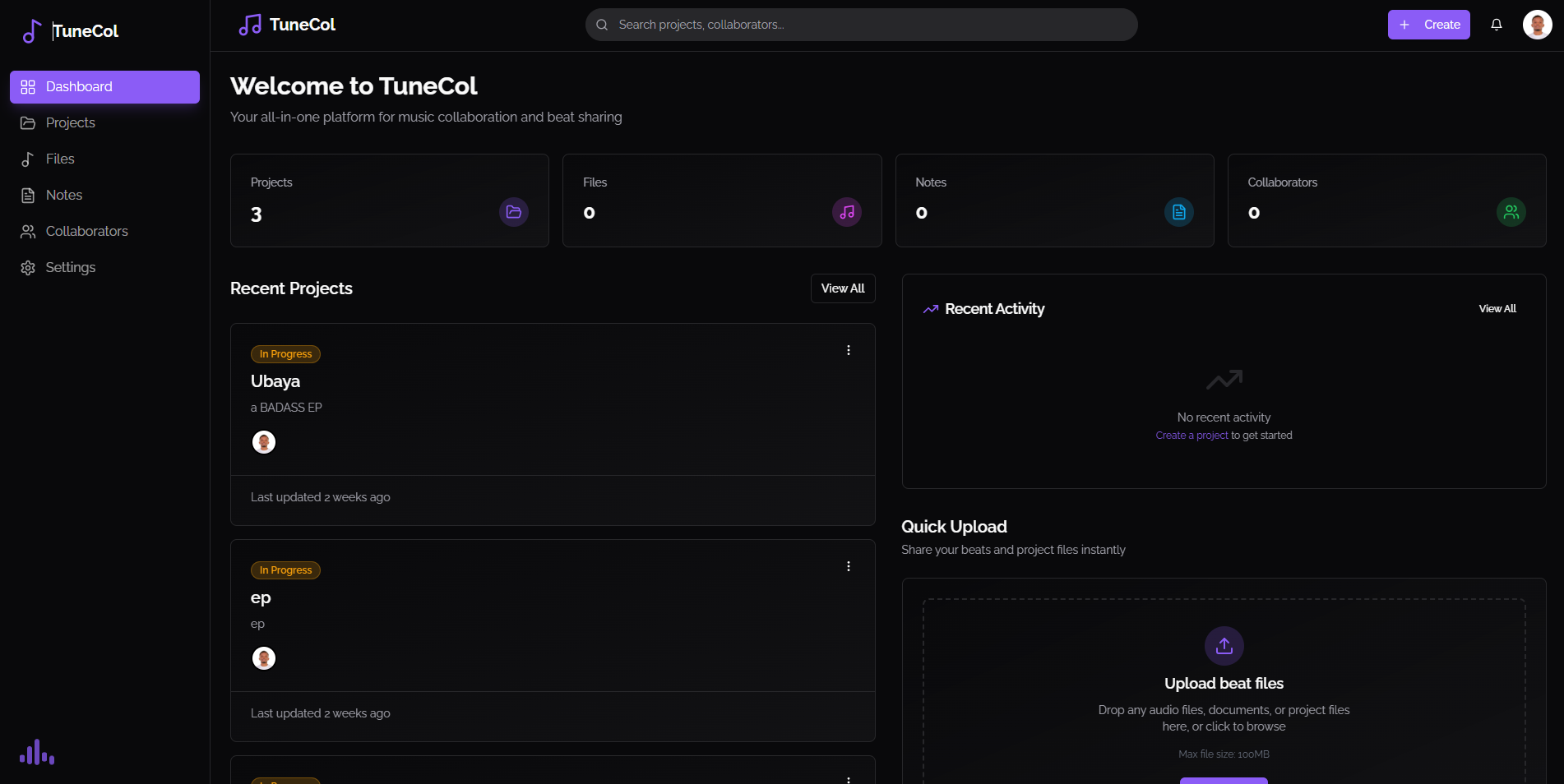This screenshot has height=784, width=1564.
Task: Open the user profile avatar menu
Action: tap(1536, 25)
